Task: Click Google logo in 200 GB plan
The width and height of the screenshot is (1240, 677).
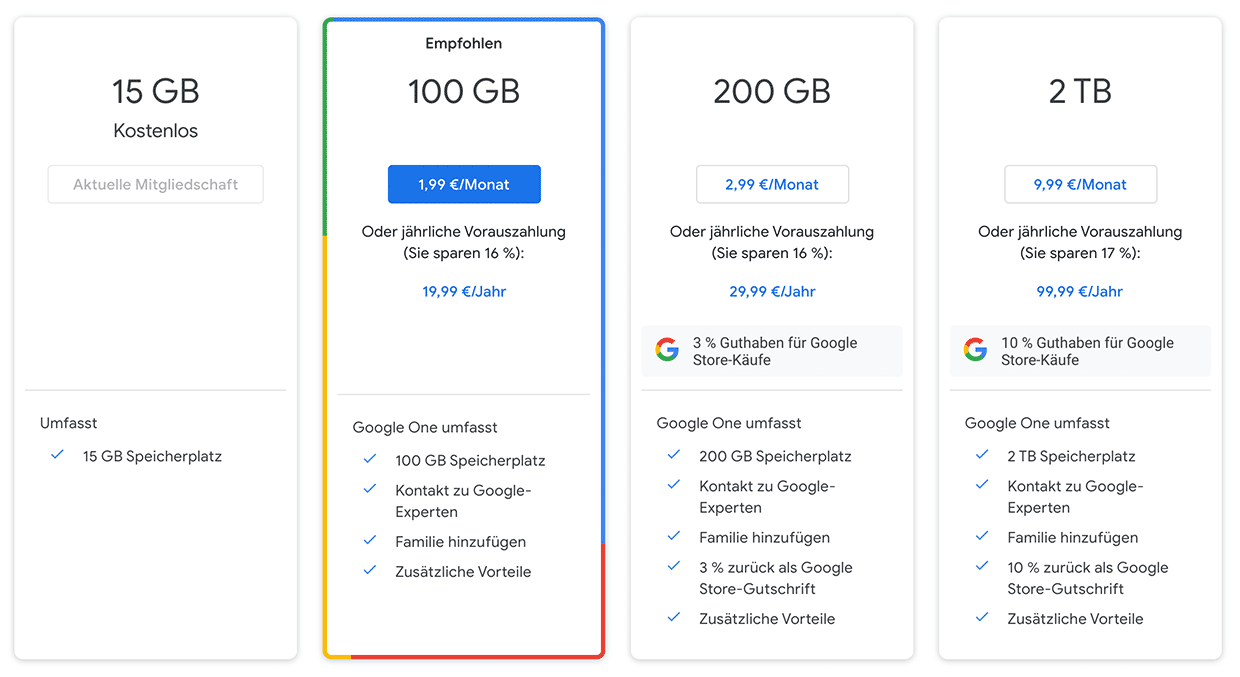Action: (x=667, y=349)
